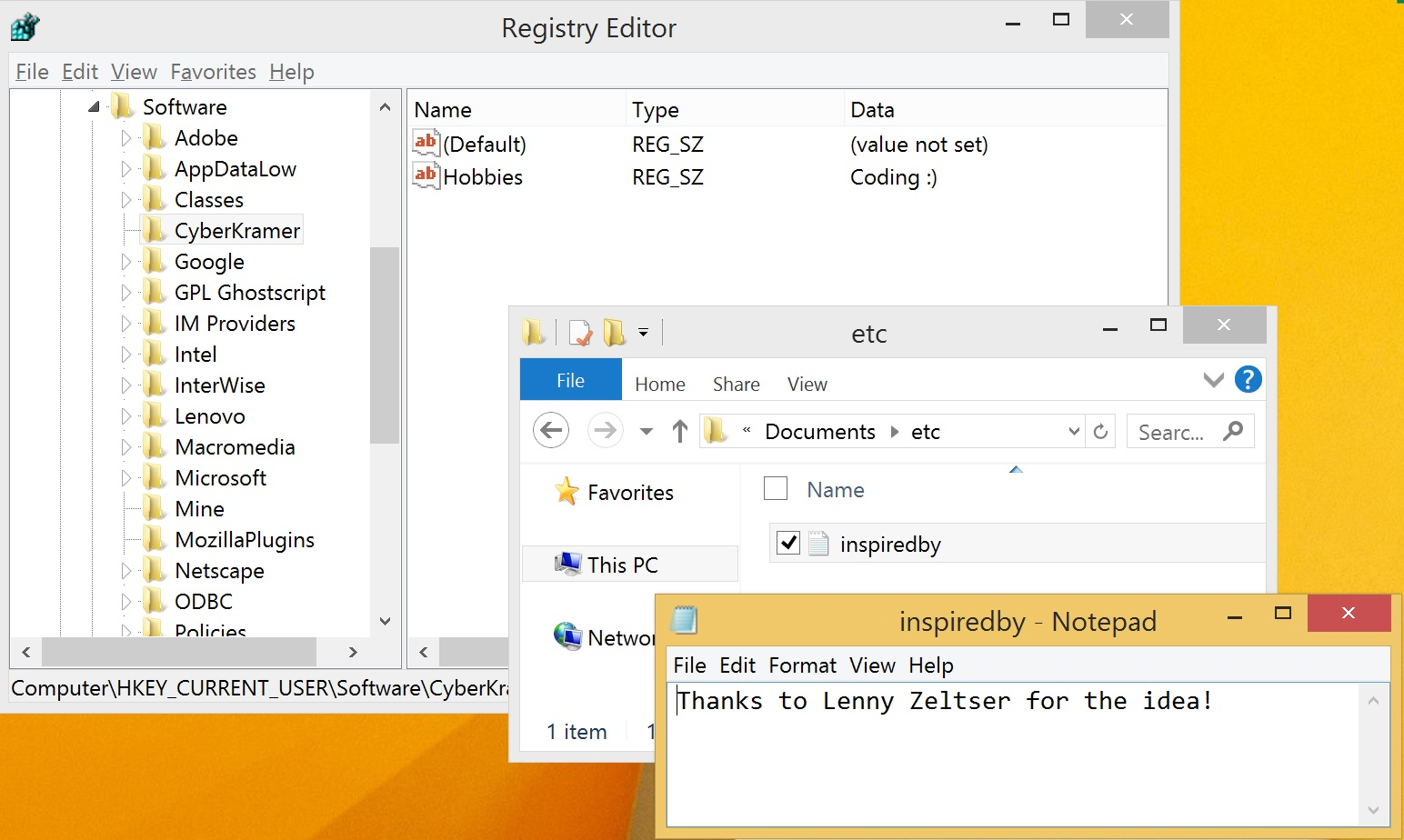Image resolution: width=1404 pixels, height=840 pixels.
Task: Click the (Default) string value icon
Action: pos(426,143)
